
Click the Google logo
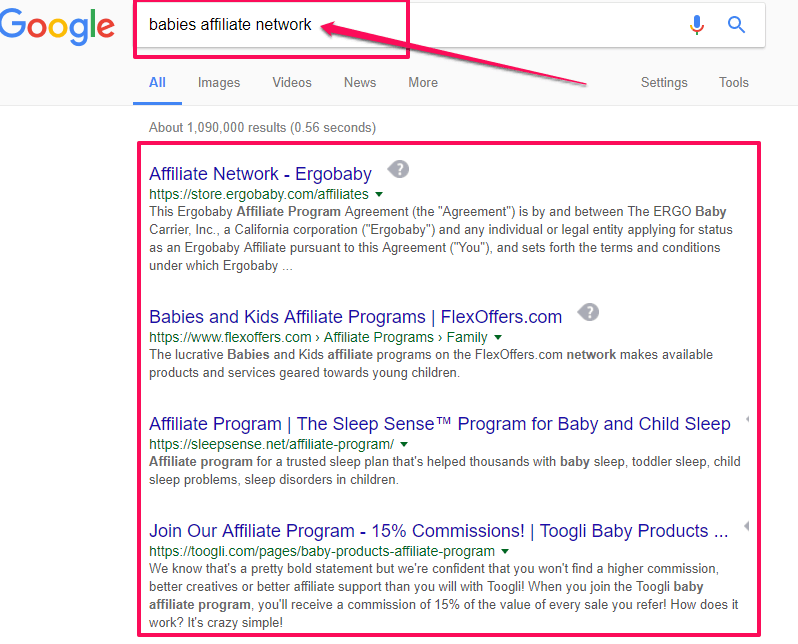point(57,26)
